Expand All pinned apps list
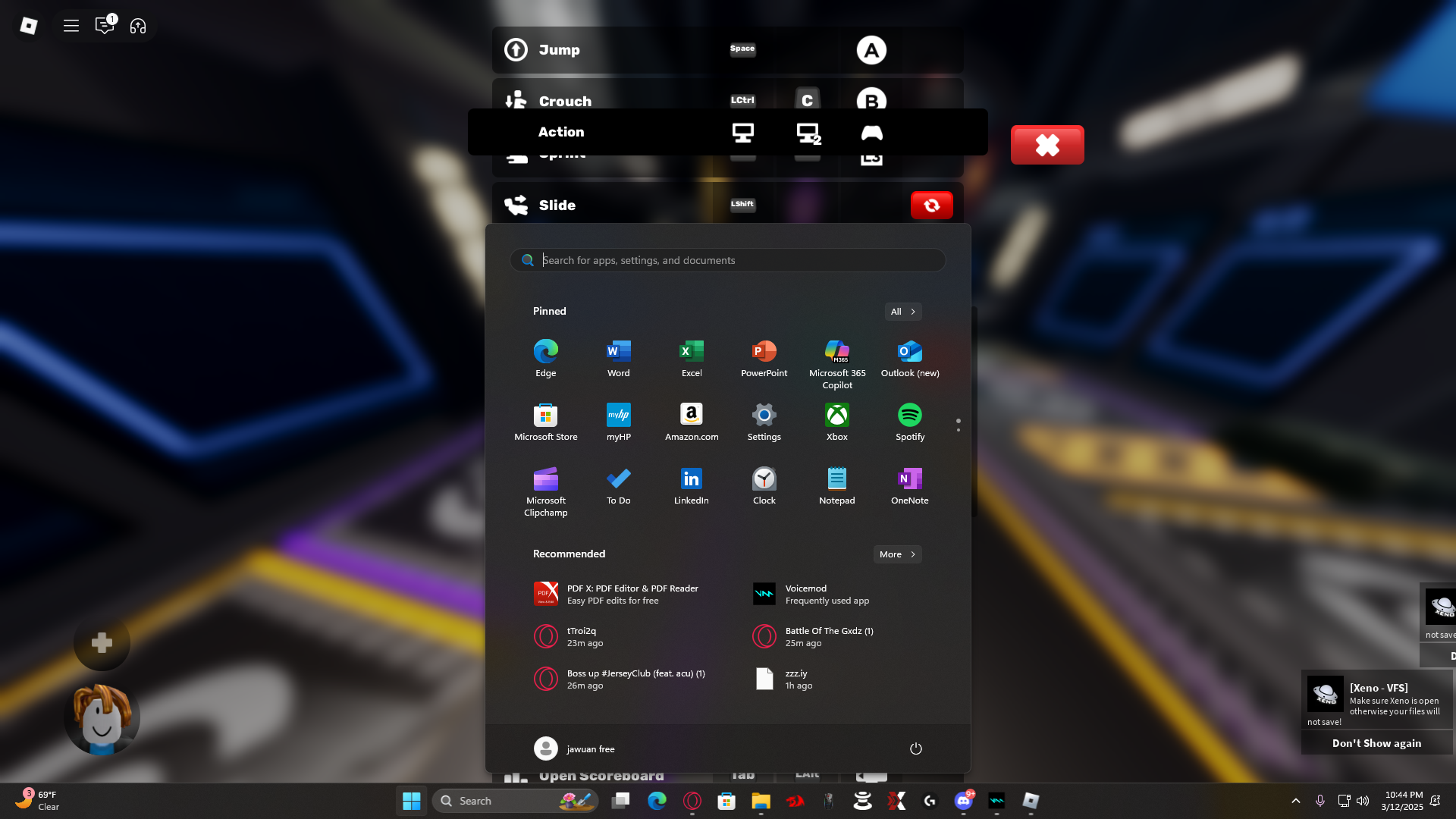This screenshot has height=819, width=1456. click(902, 312)
